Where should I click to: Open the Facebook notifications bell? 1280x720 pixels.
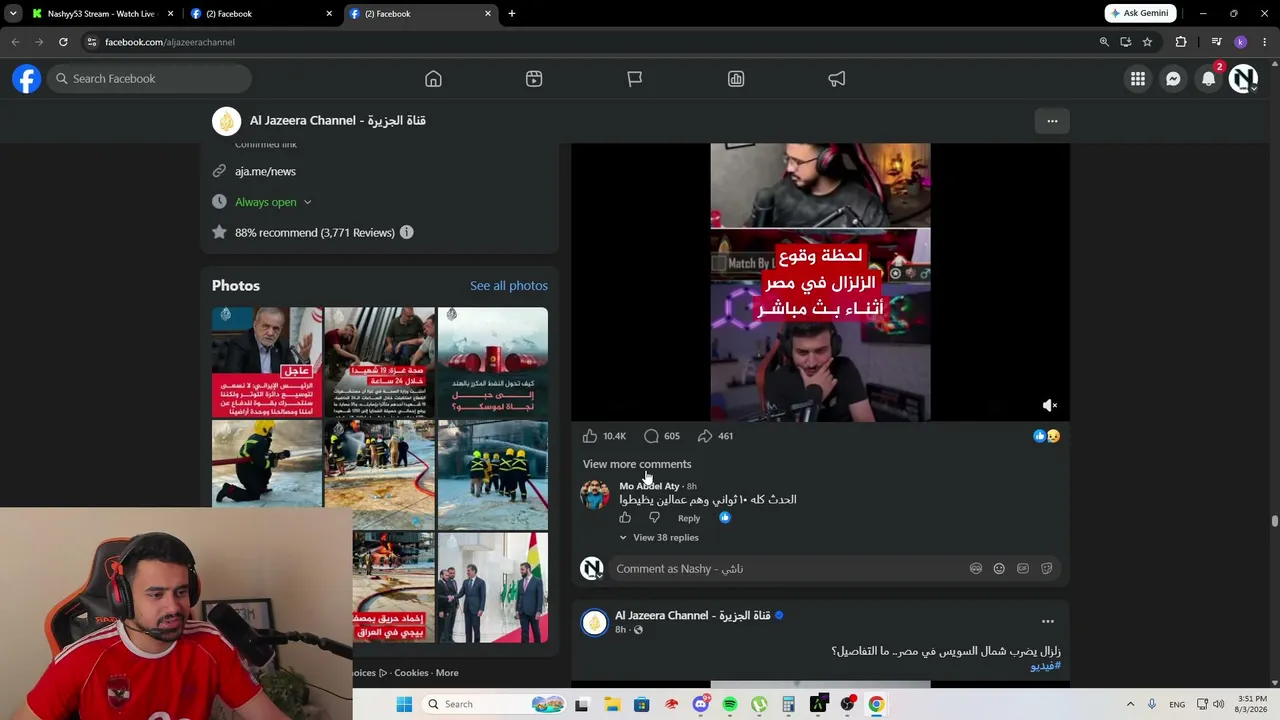point(1209,79)
